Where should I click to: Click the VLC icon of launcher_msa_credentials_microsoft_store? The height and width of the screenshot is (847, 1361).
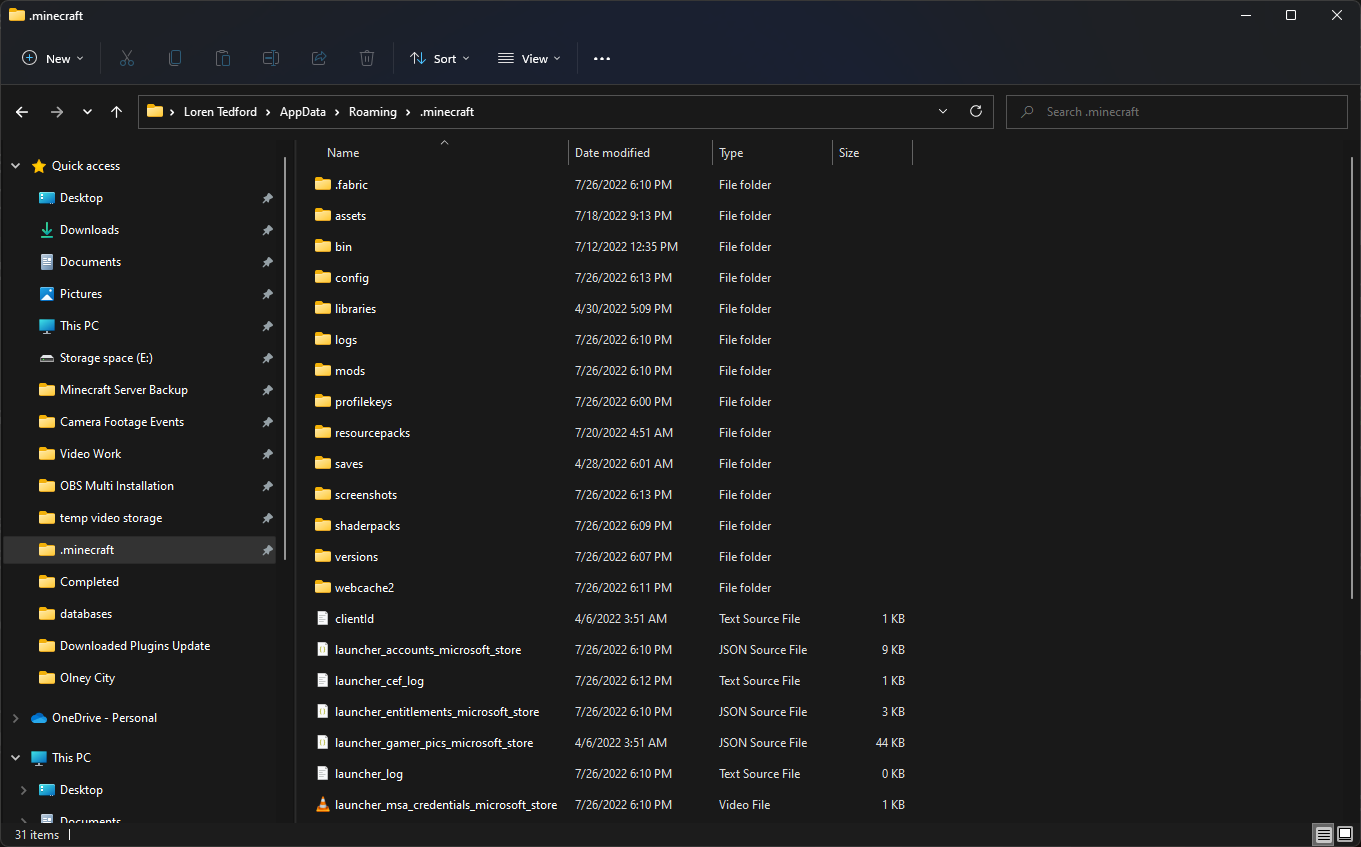tap(322, 804)
